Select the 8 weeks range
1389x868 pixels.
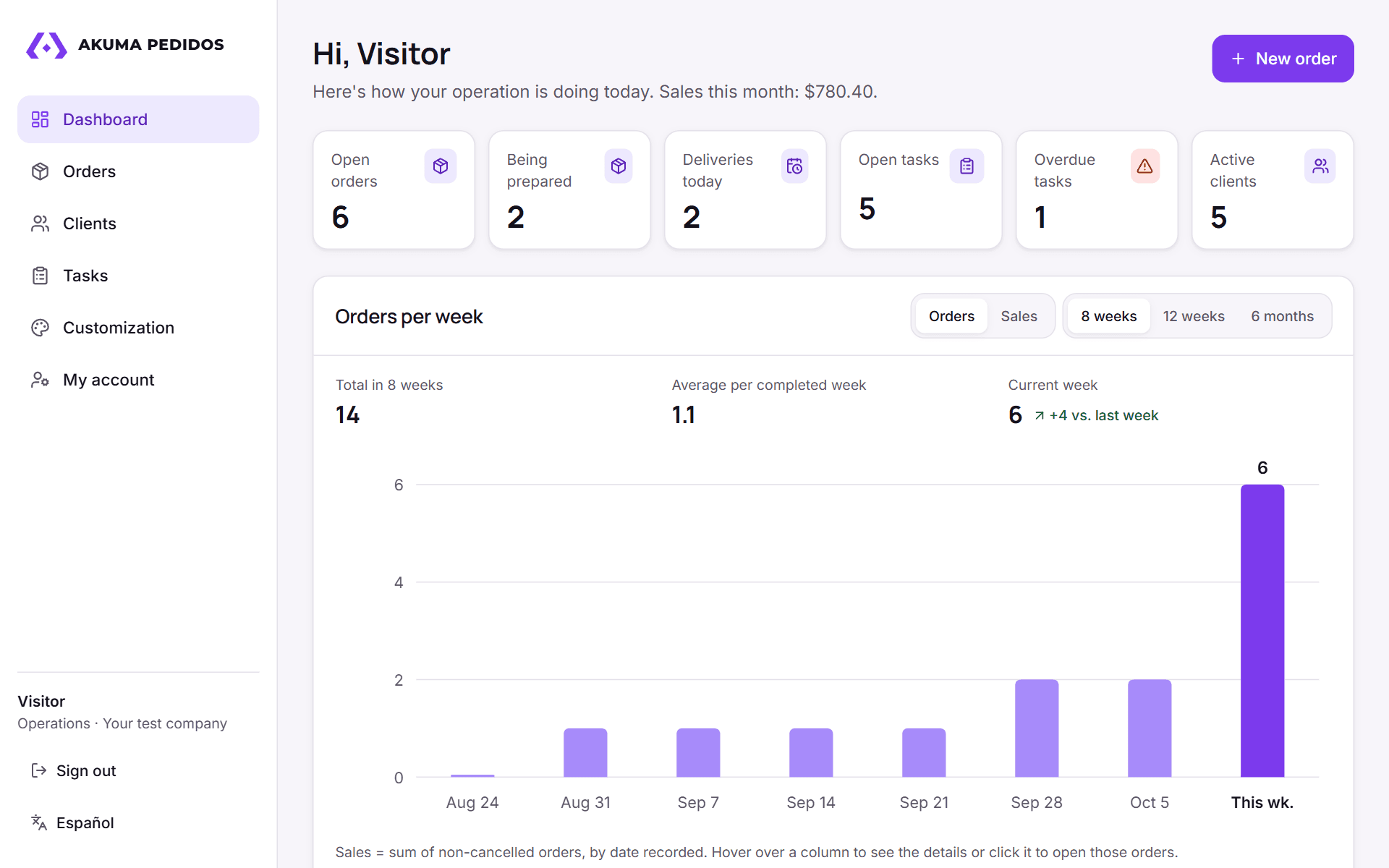tap(1108, 316)
